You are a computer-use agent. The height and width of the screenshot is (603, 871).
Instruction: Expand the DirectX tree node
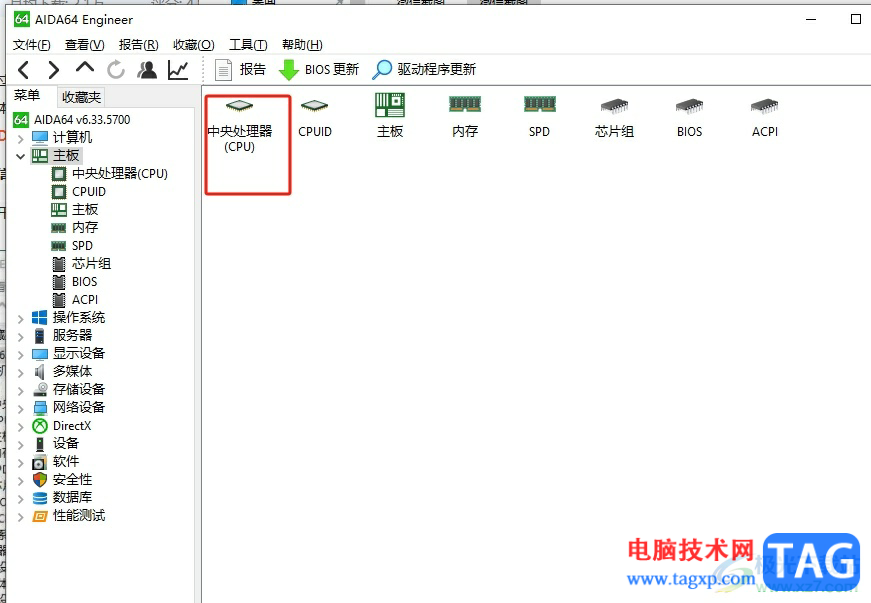(x=21, y=426)
